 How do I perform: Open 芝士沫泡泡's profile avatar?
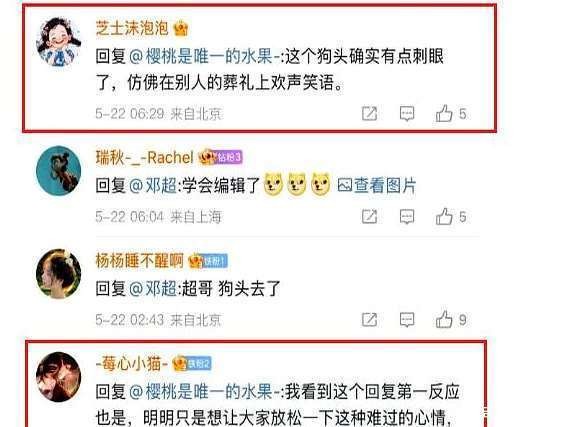point(59,42)
